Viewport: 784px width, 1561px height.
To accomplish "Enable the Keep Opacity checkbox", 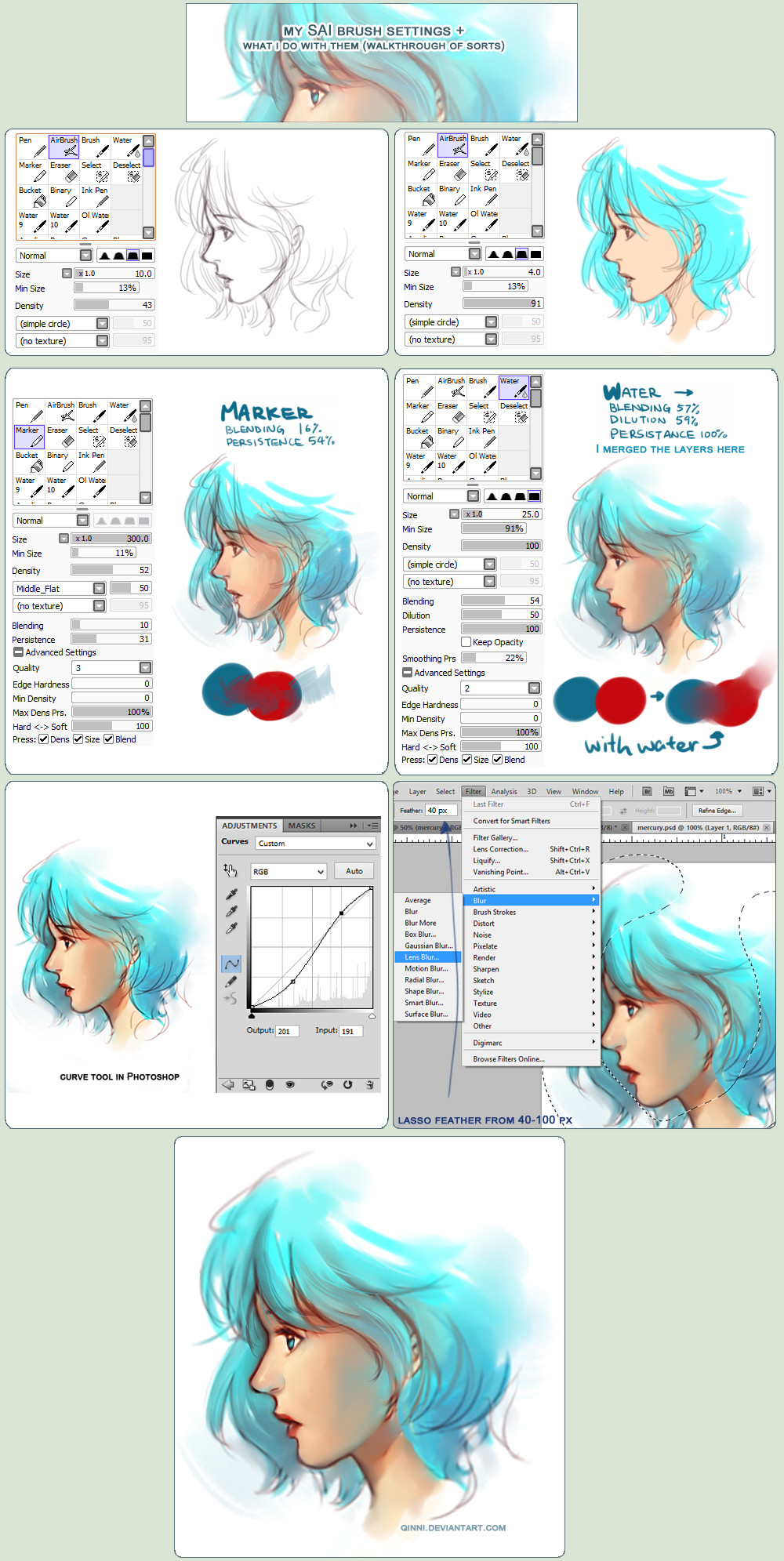I will (x=466, y=641).
